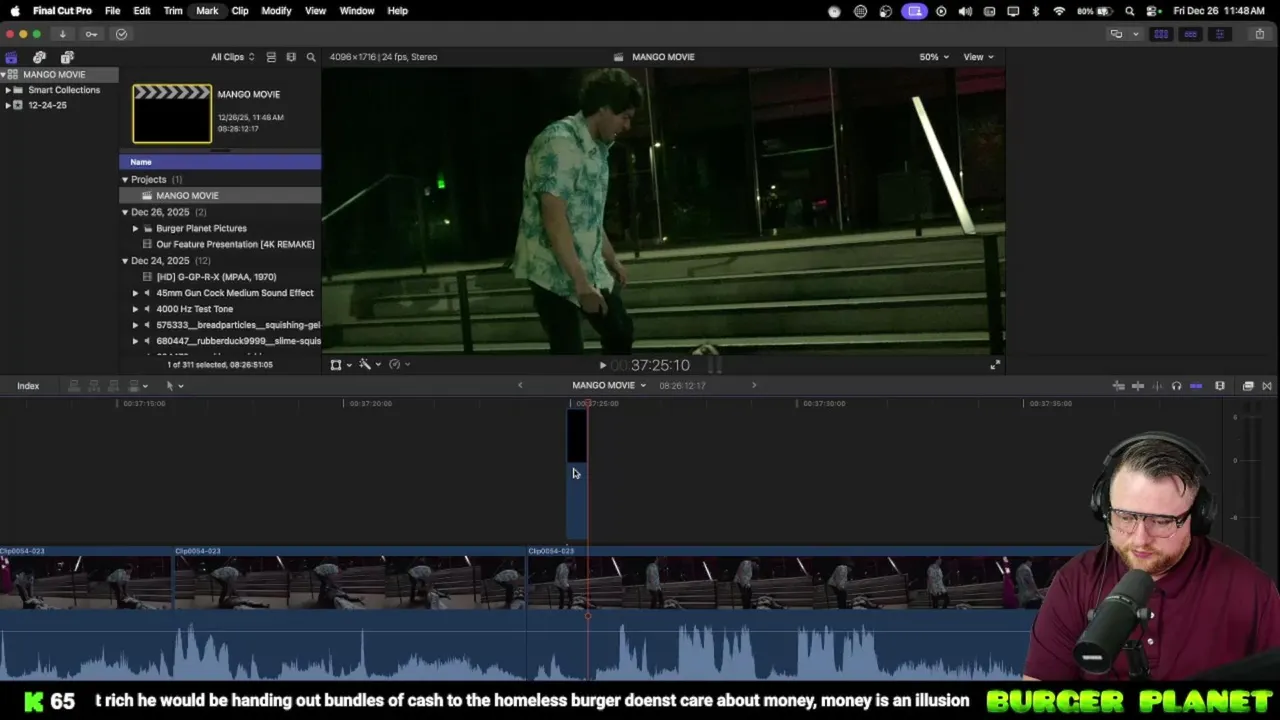Collapse the Projects group

[125, 180]
